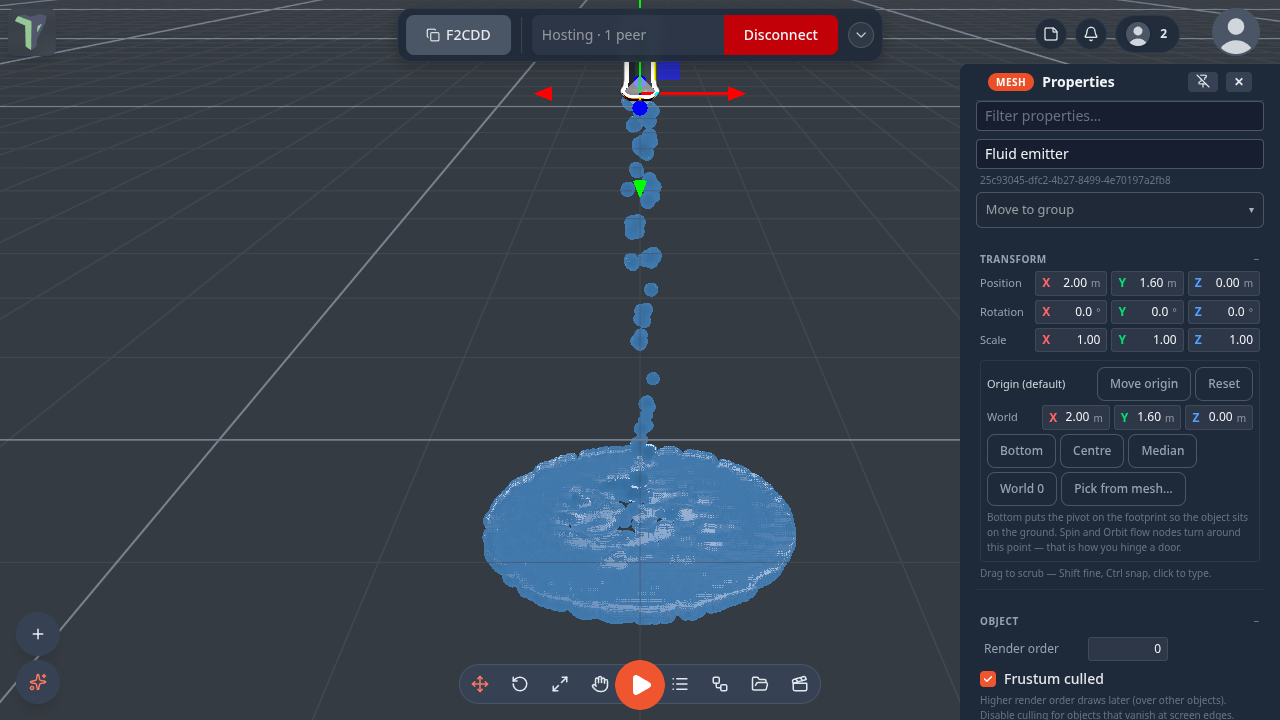The height and width of the screenshot is (720, 1280).
Task: Open the sparkle AI assistant button
Action: coord(38,682)
